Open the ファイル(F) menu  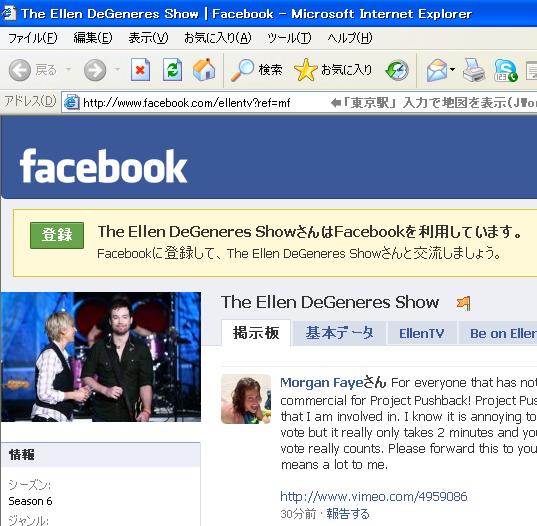(33, 38)
